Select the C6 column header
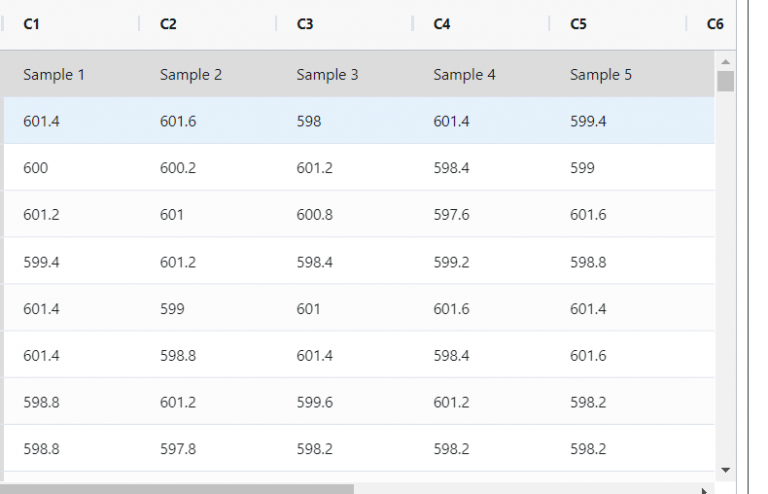 click(714, 24)
